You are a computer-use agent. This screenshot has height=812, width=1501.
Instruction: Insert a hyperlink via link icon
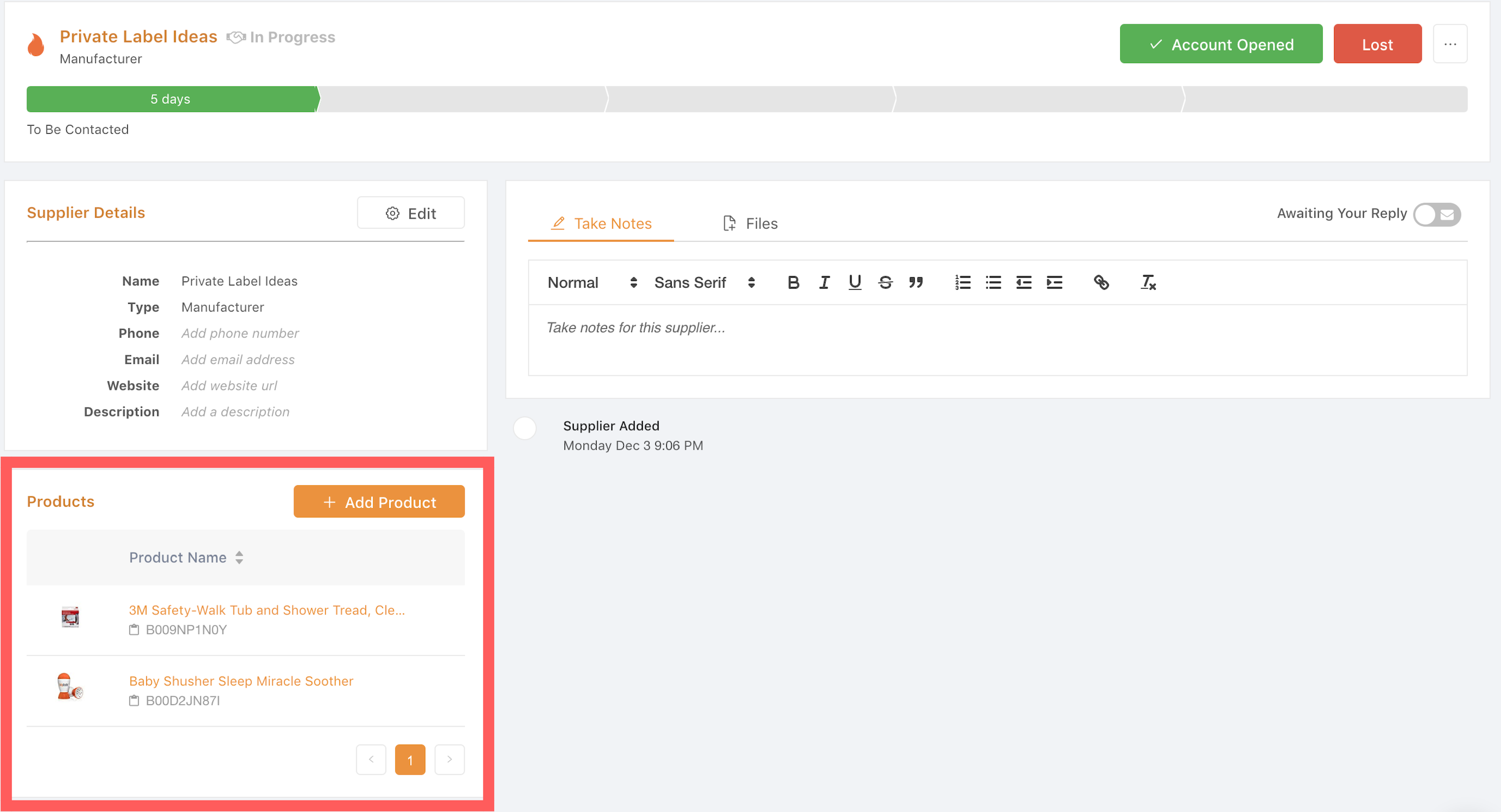coord(1101,283)
